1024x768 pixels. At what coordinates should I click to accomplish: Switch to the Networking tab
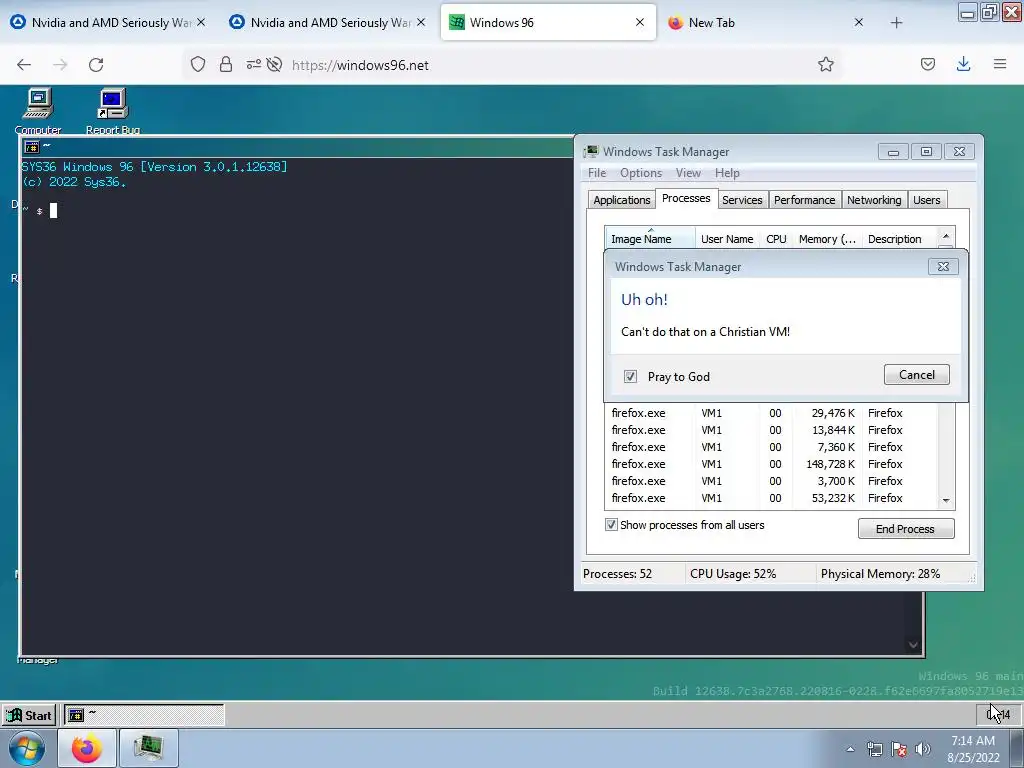pos(874,200)
